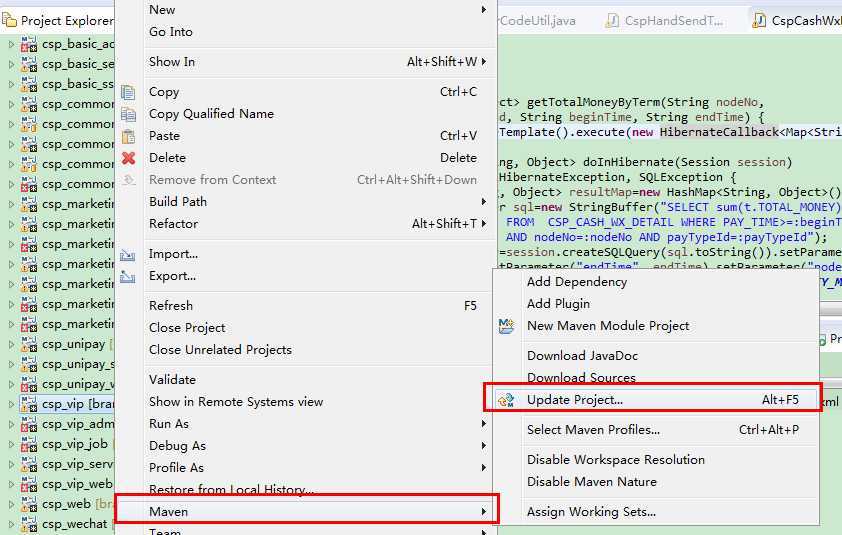842x535 pixels.
Task: Click the Import icon in context menu
Action: point(128,255)
